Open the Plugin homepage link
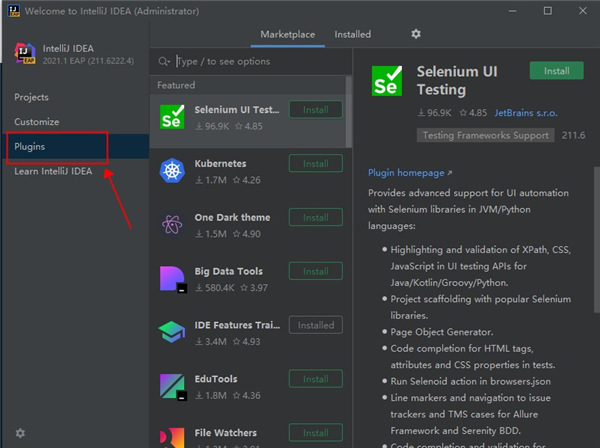 (408, 173)
